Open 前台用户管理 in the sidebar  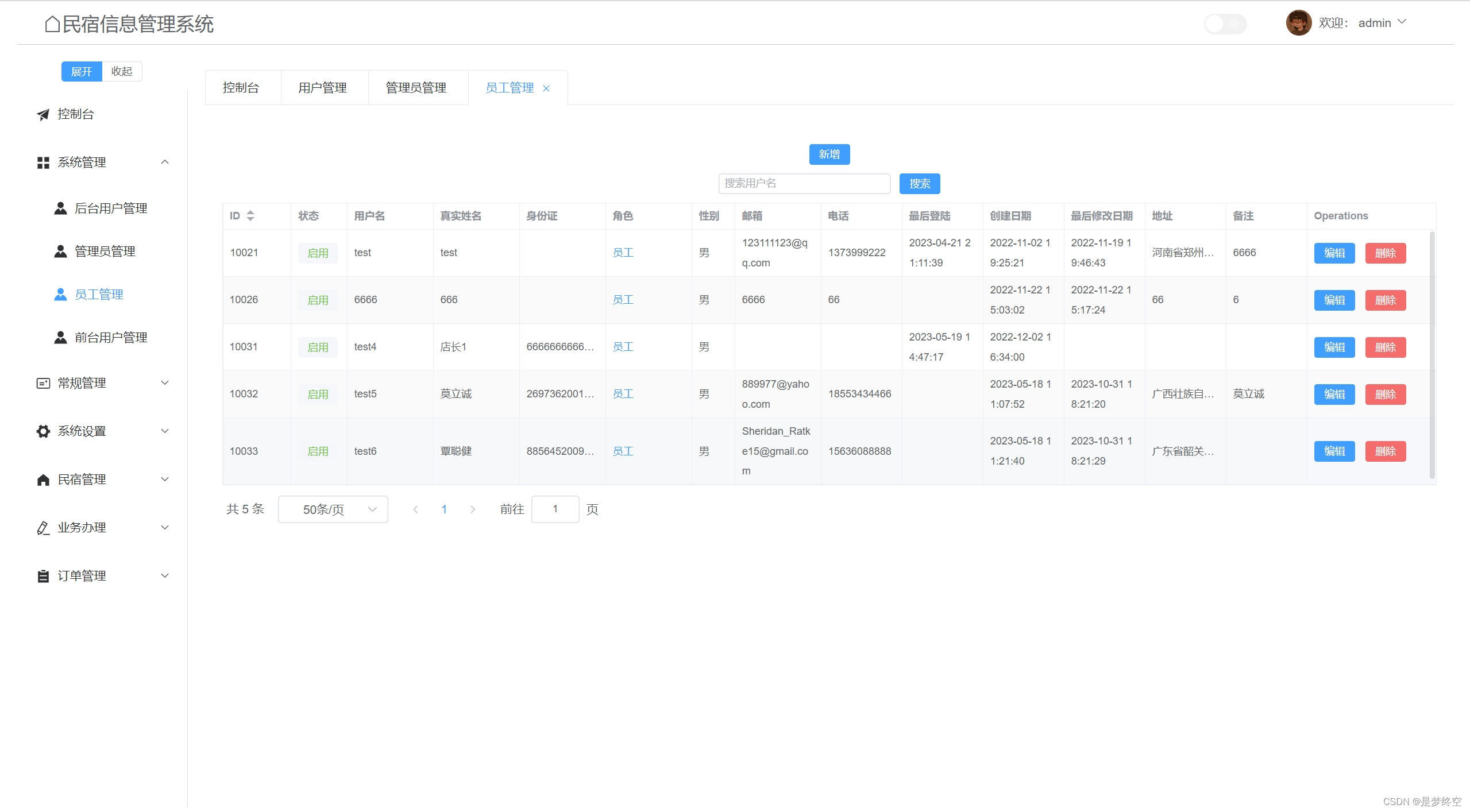(x=111, y=338)
